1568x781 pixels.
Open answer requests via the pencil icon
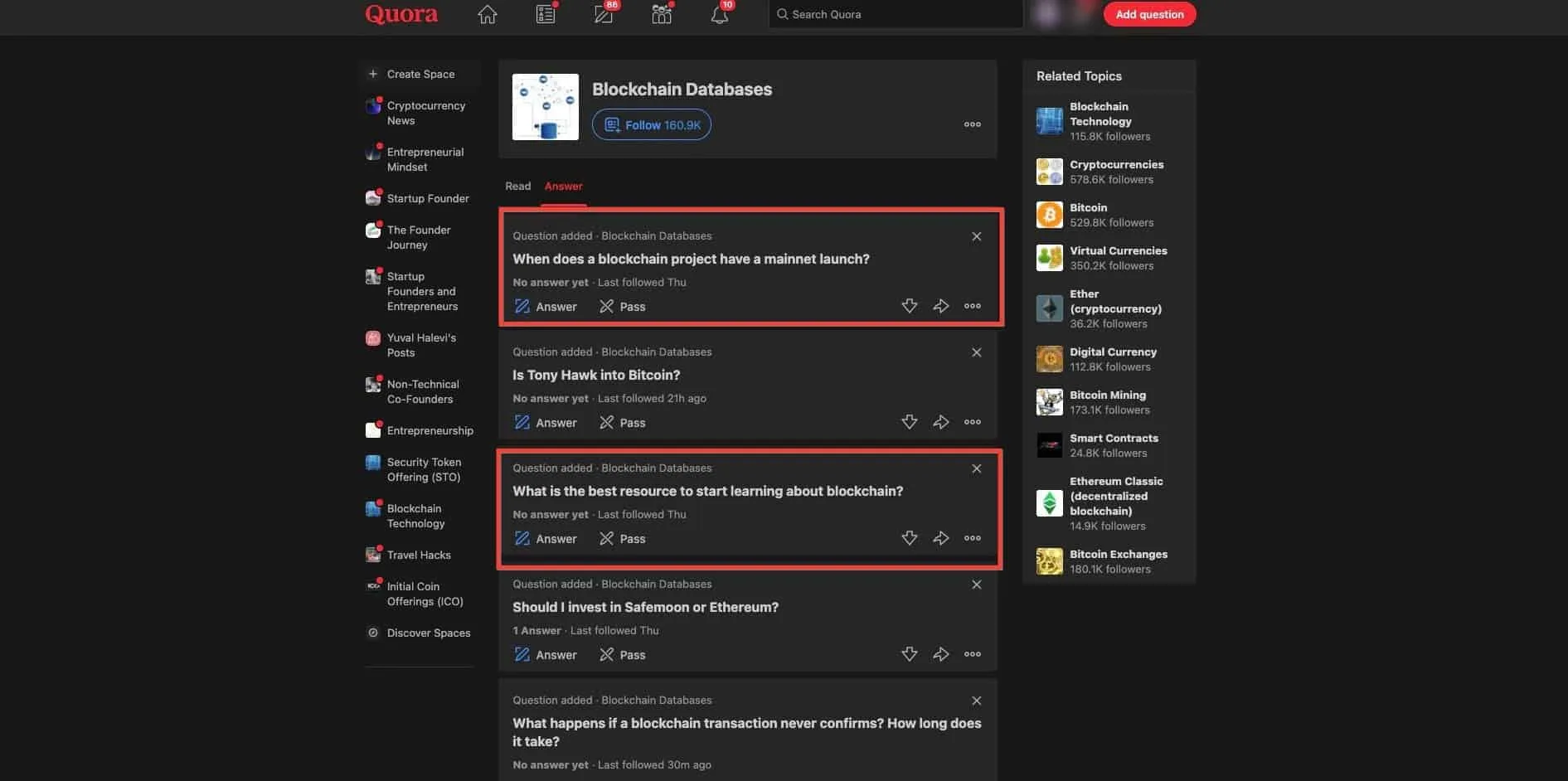coord(603,13)
